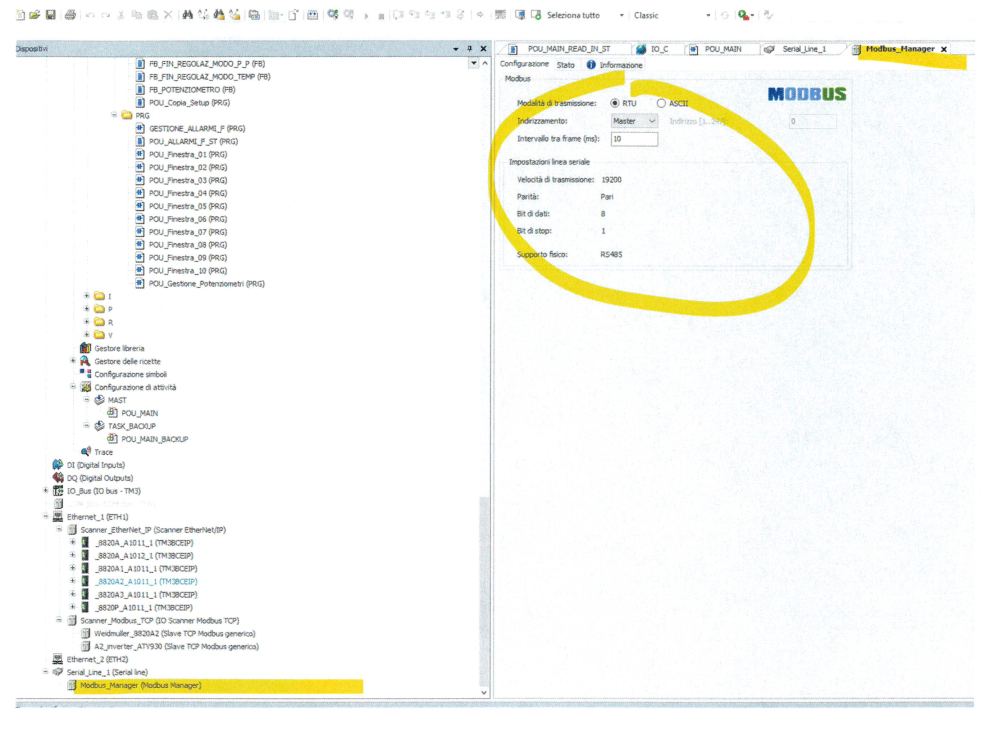Select the ASCII transmission mode
This screenshot has width=994, height=736.
coord(661,103)
